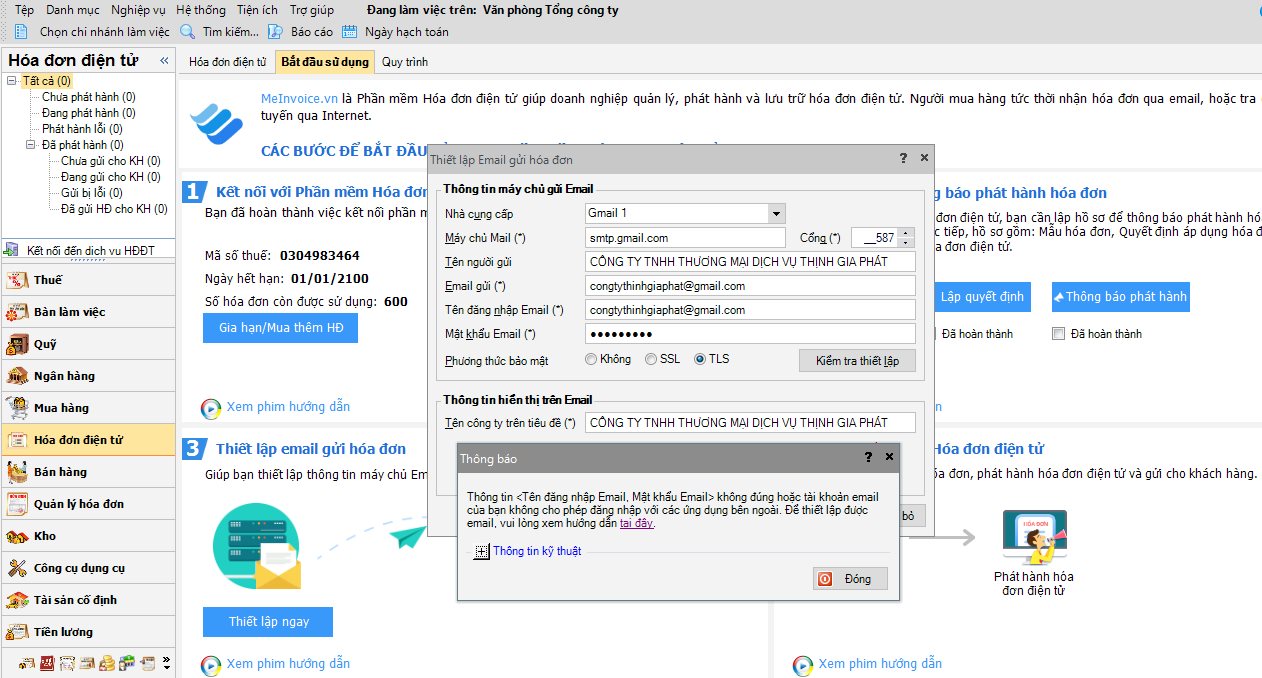The image size is (1262, 678).
Task: Open the Tiền lương module
Action: click(x=88, y=632)
